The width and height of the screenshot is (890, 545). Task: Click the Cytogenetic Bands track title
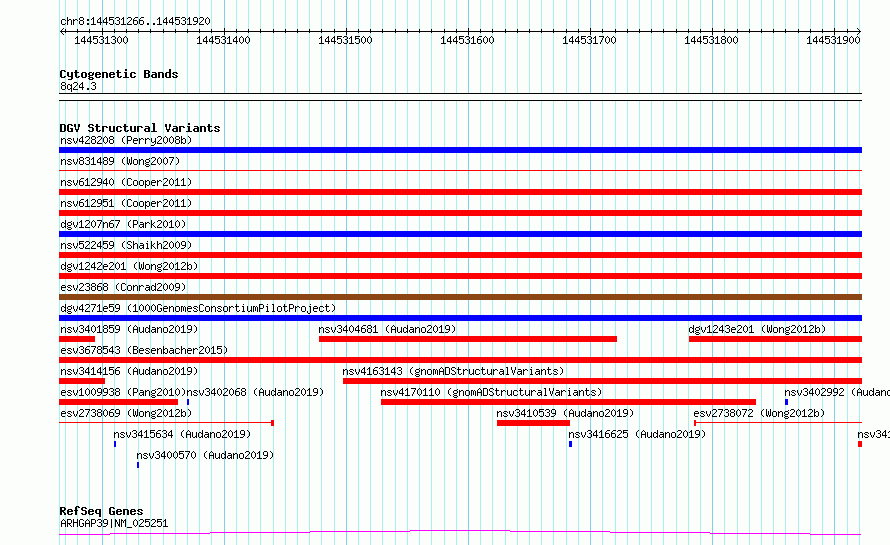click(119, 74)
